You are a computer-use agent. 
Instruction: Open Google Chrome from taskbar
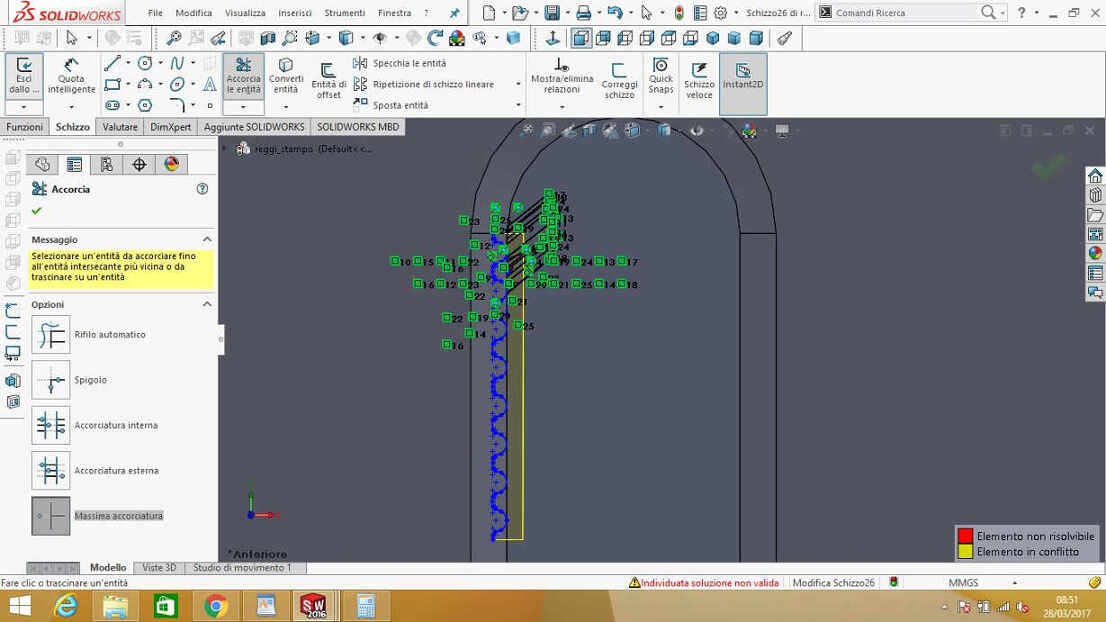[x=216, y=606]
